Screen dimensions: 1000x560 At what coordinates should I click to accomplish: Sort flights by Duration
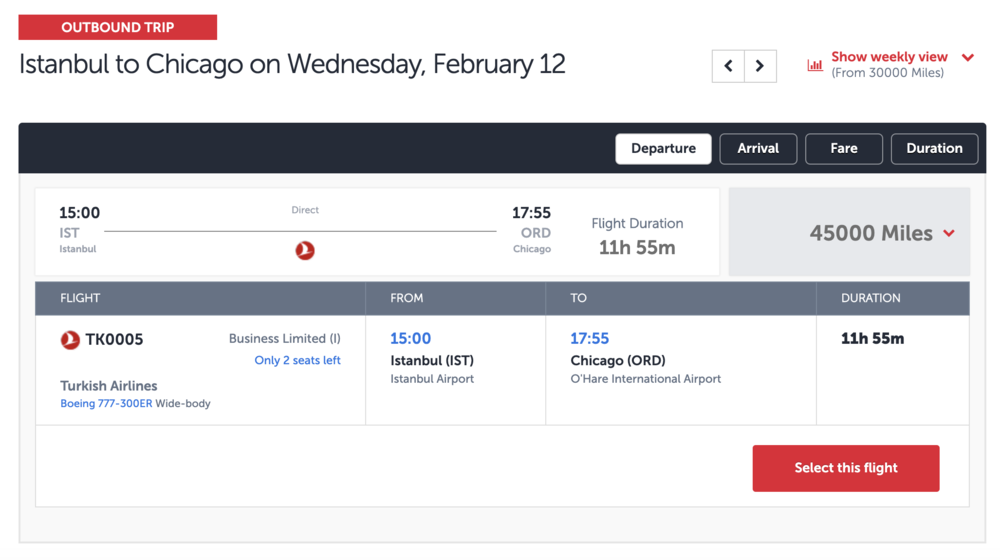tap(934, 148)
